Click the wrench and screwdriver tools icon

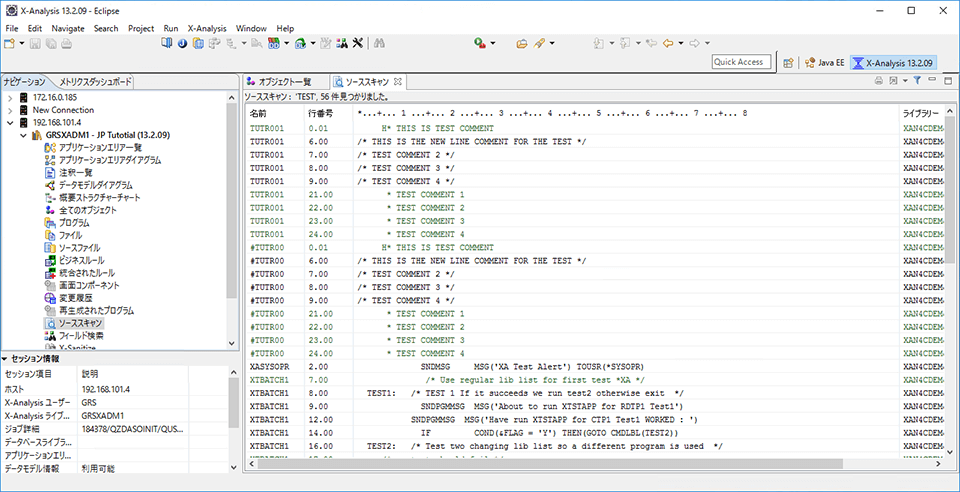pos(359,43)
